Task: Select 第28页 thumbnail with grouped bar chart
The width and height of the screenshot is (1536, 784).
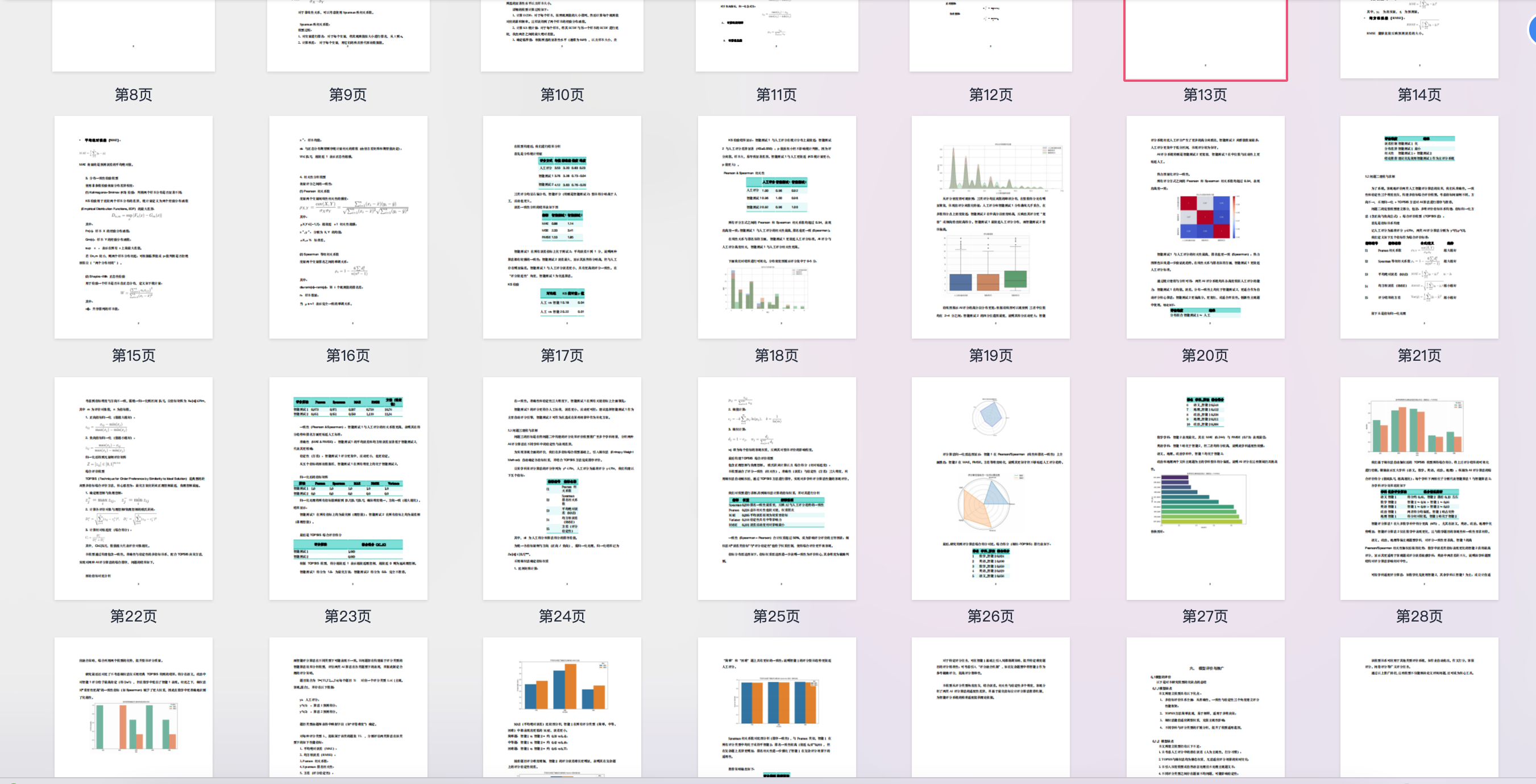Action: coord(1419,488)
